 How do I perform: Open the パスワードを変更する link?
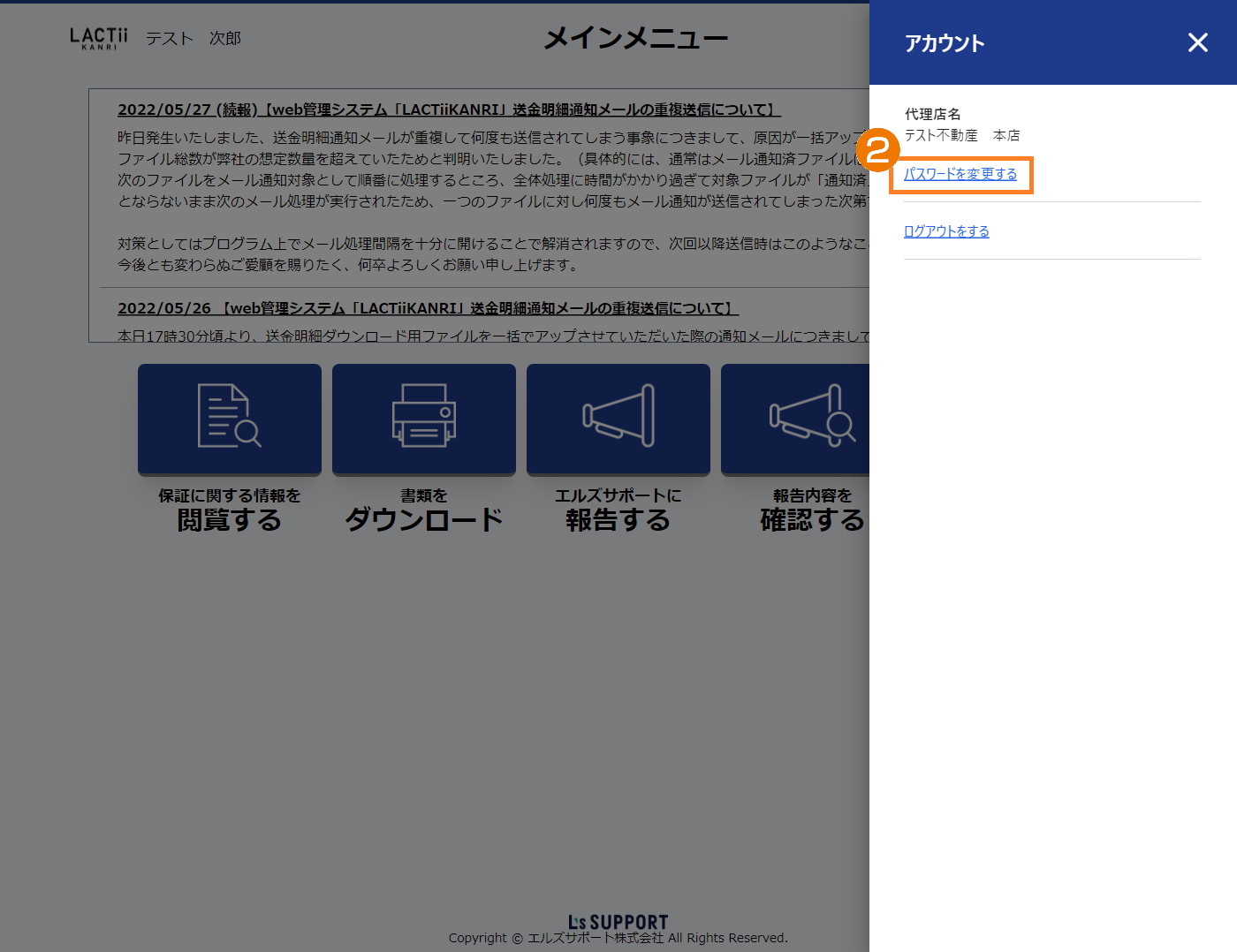[960, 174]
